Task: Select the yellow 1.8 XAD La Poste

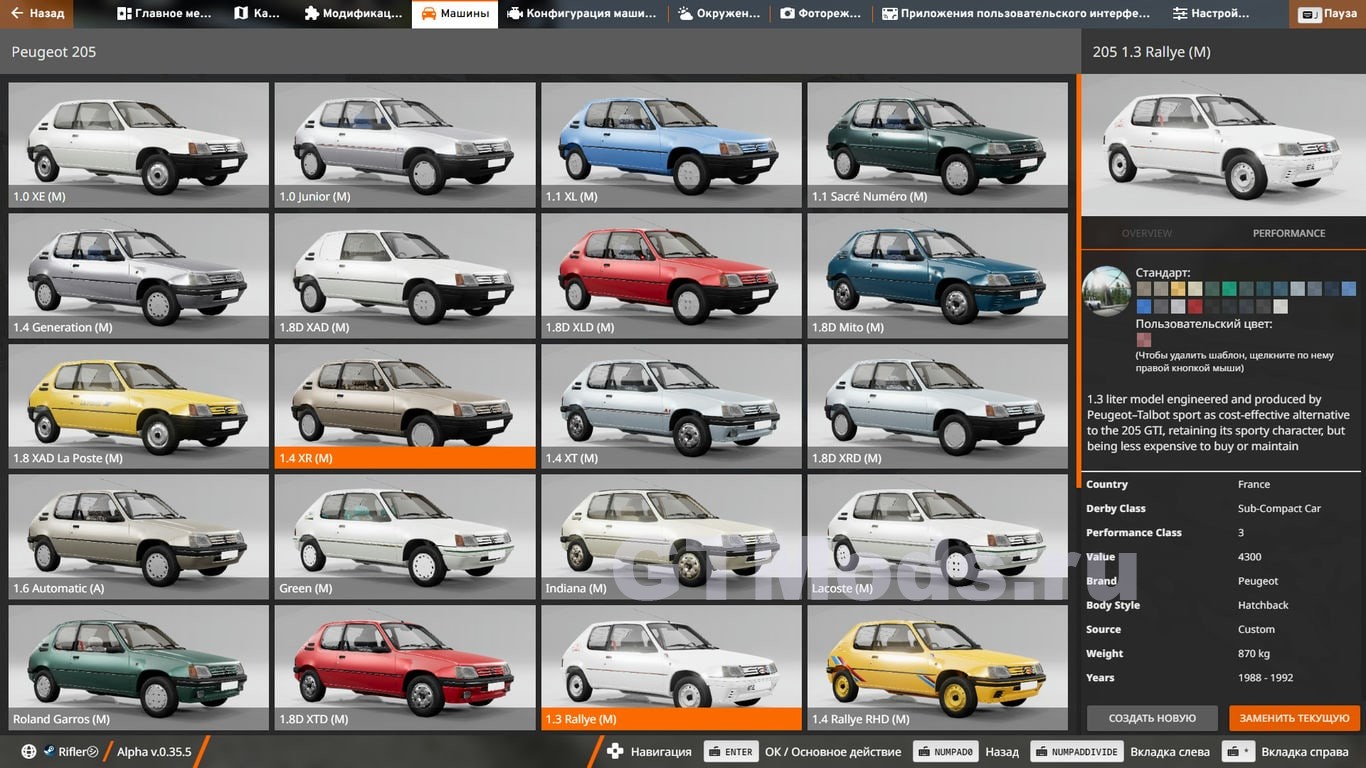Action: (139, 406)
